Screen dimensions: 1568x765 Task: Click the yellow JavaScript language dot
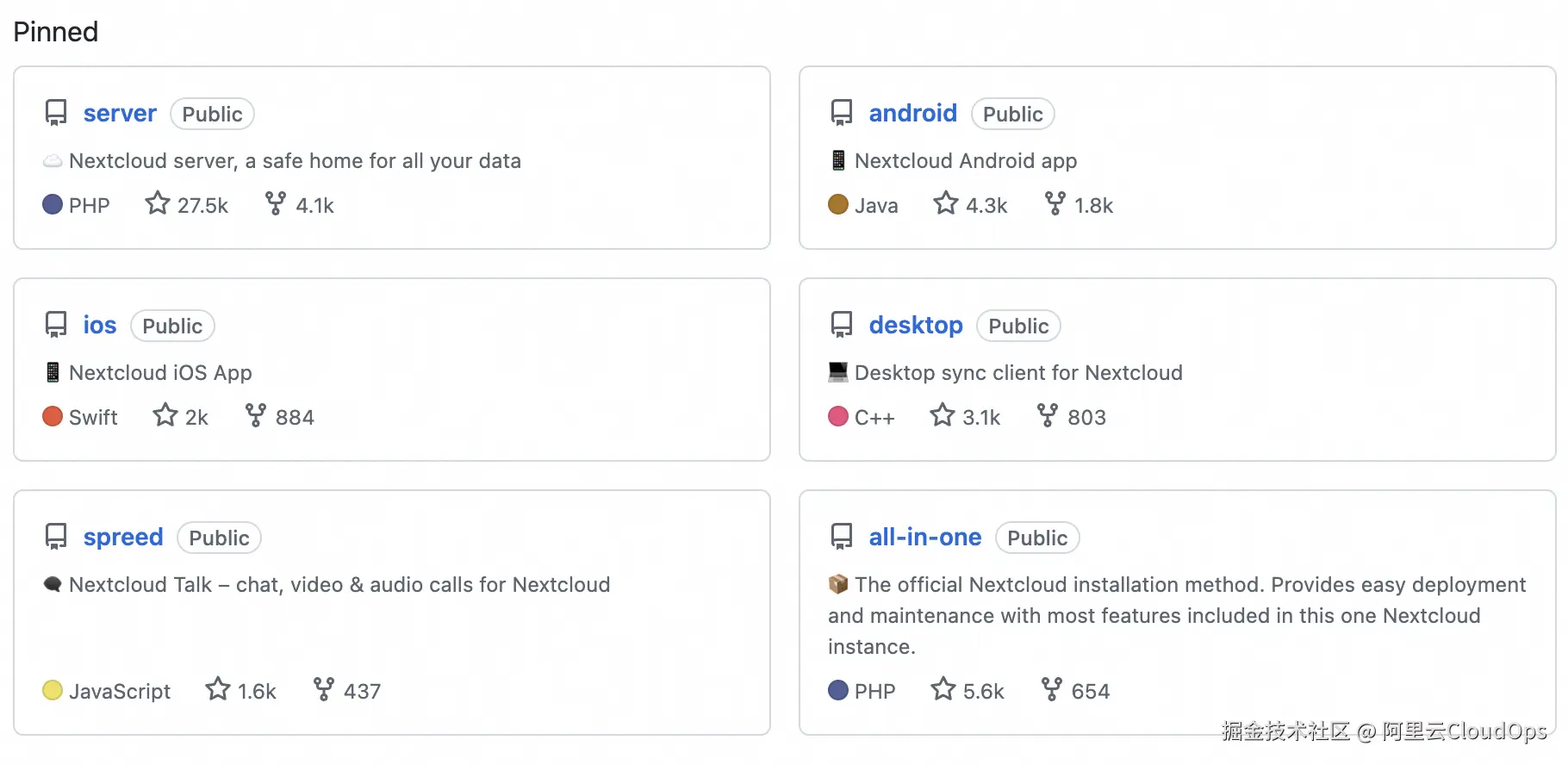click(x=53, y=691)
